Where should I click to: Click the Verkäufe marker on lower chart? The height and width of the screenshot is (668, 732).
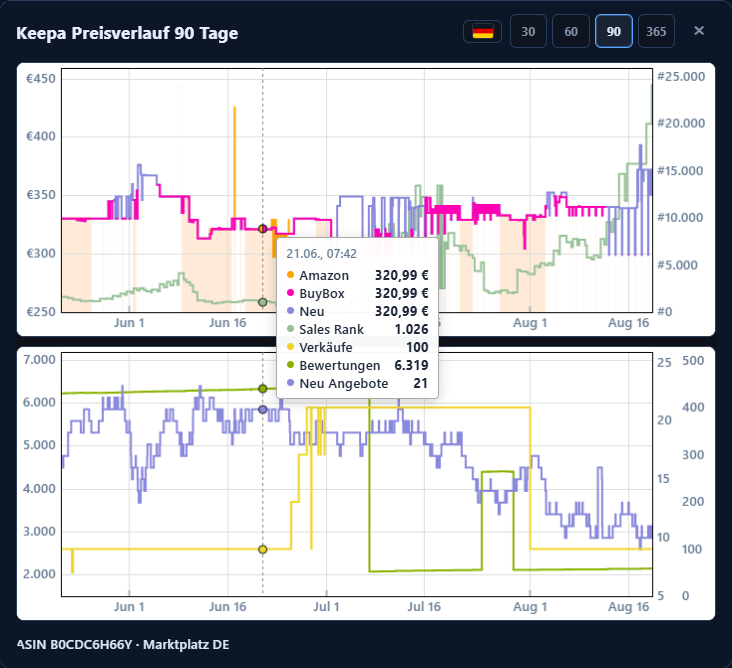point(262,549)
